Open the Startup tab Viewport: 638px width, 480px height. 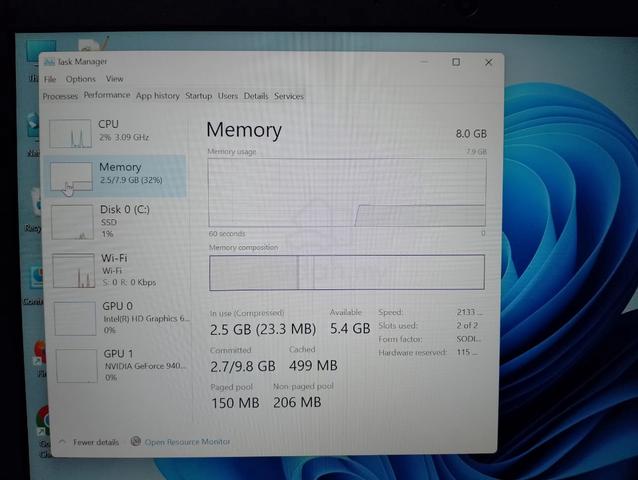pyautogui.click(x=199, y=96)
